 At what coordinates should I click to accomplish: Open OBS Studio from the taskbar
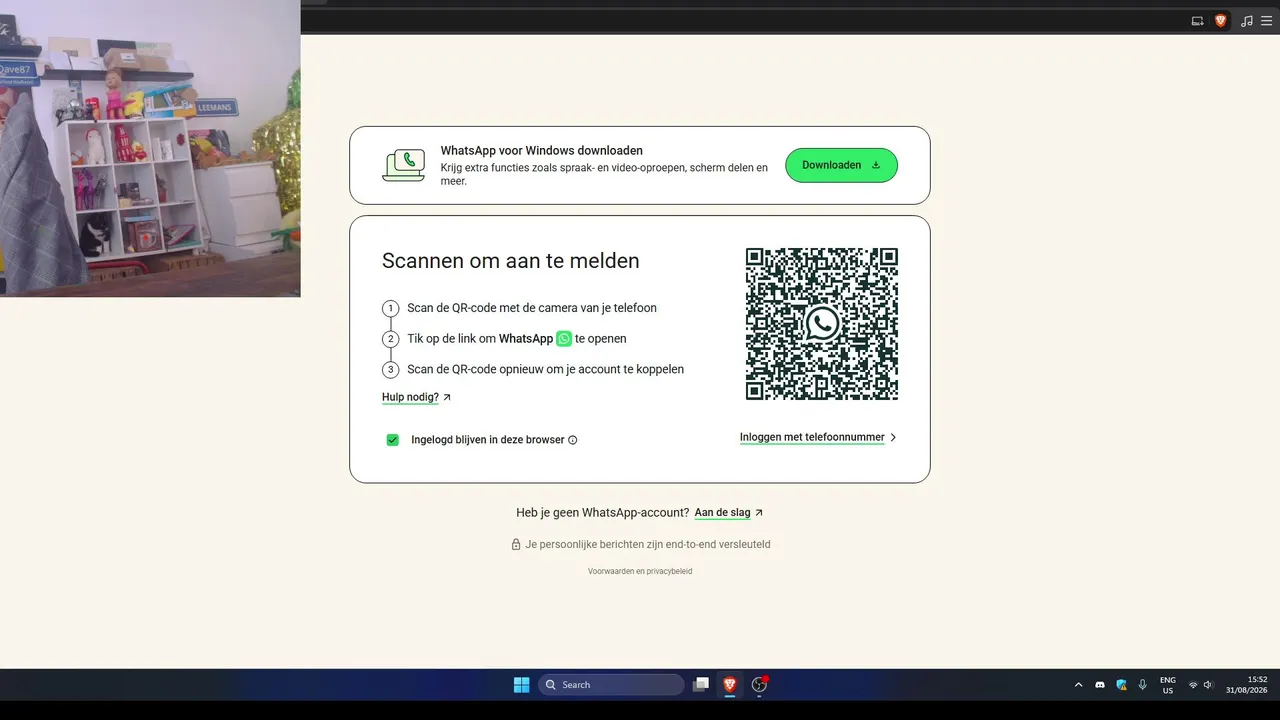click(x=759, y=685)
